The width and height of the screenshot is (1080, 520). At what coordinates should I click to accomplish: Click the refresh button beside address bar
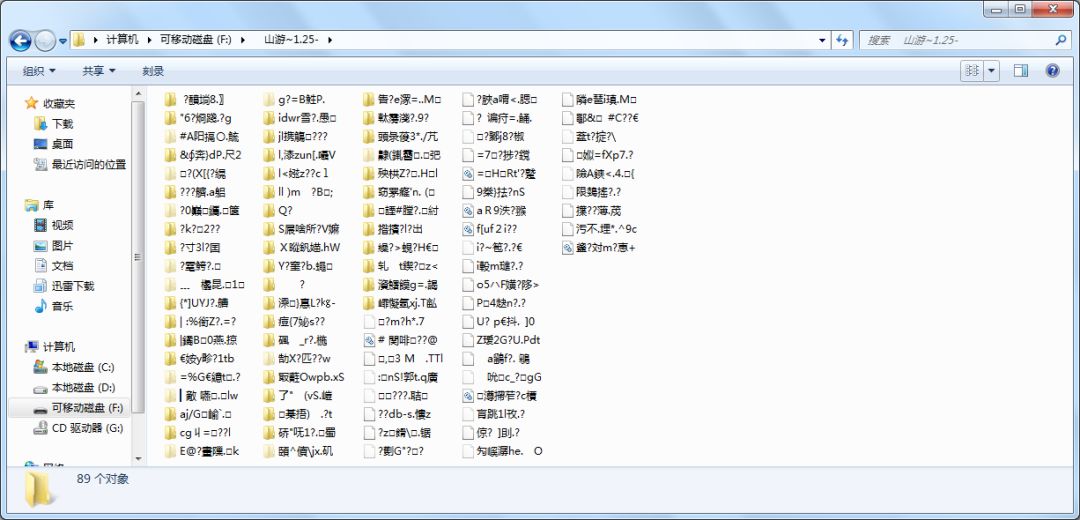(x=842, y=40)
